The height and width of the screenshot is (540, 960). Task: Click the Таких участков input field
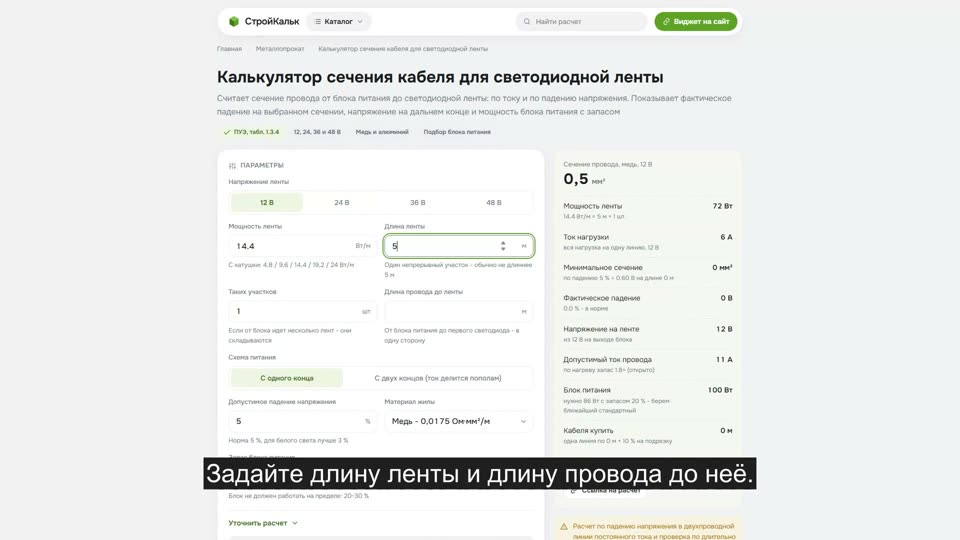click(302, 311)
